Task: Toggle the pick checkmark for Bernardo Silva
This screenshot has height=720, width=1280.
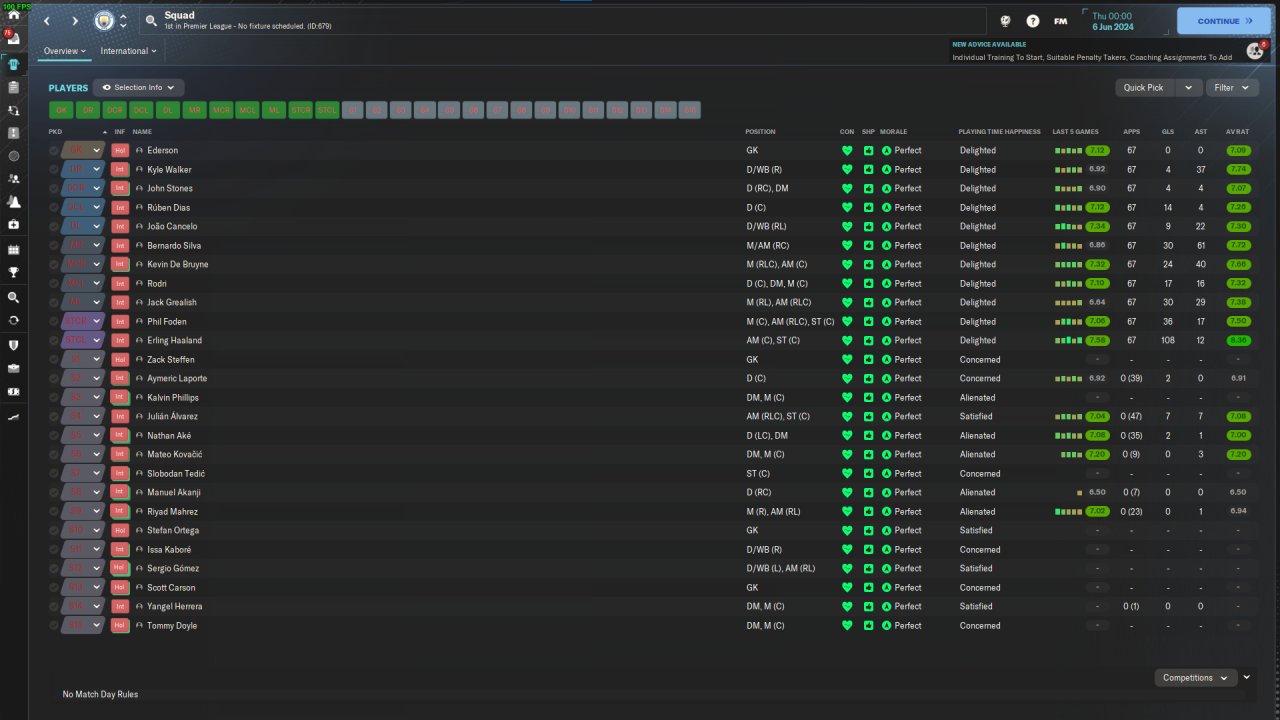Action: 54,246
